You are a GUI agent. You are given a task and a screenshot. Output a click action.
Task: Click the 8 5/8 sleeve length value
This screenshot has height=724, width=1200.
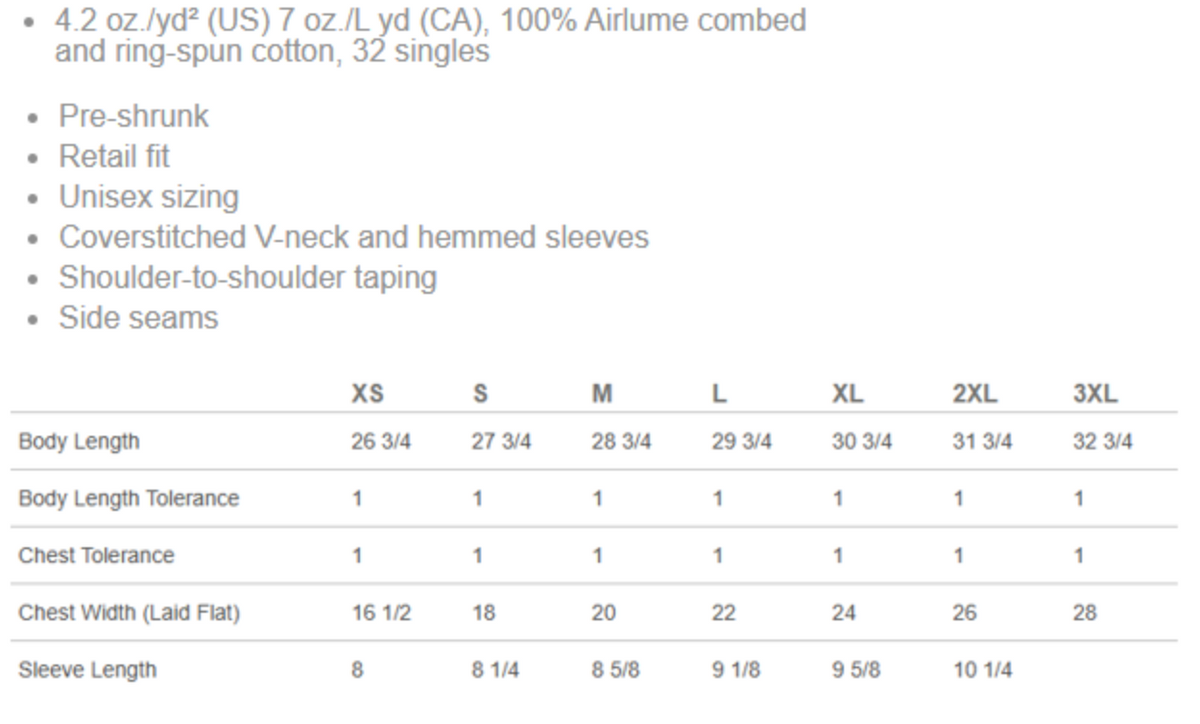click(x=614, y=669)
